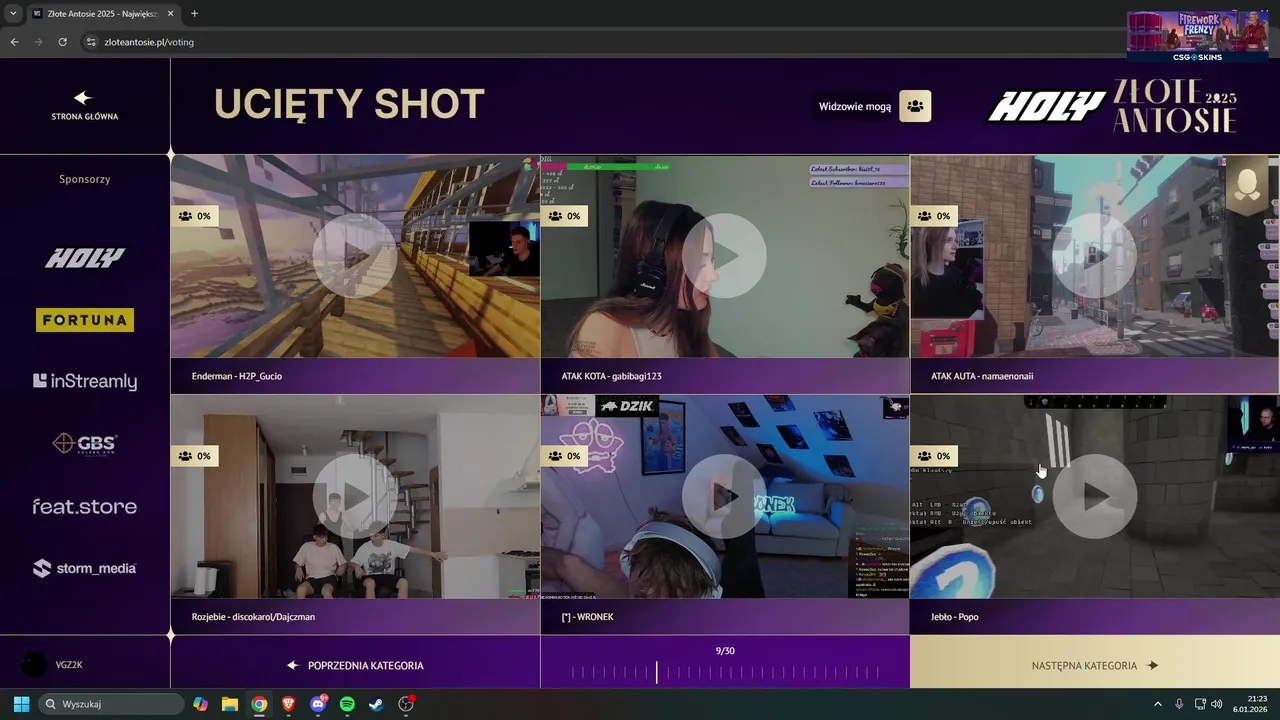This screenshot has height=720, width=1280.
Task: Show hidden system tray icons
Action: point(1158,704)
